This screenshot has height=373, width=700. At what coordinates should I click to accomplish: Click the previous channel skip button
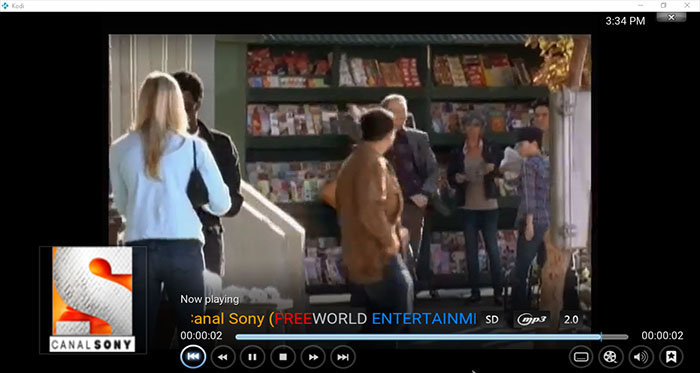(x=193, y=356)
